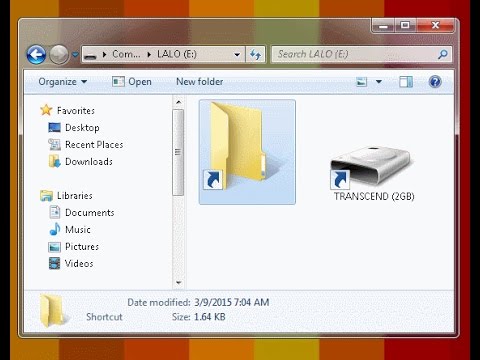Open the Videos library
The width and height of the screenshot is (480, 360).
click(79, 264)
